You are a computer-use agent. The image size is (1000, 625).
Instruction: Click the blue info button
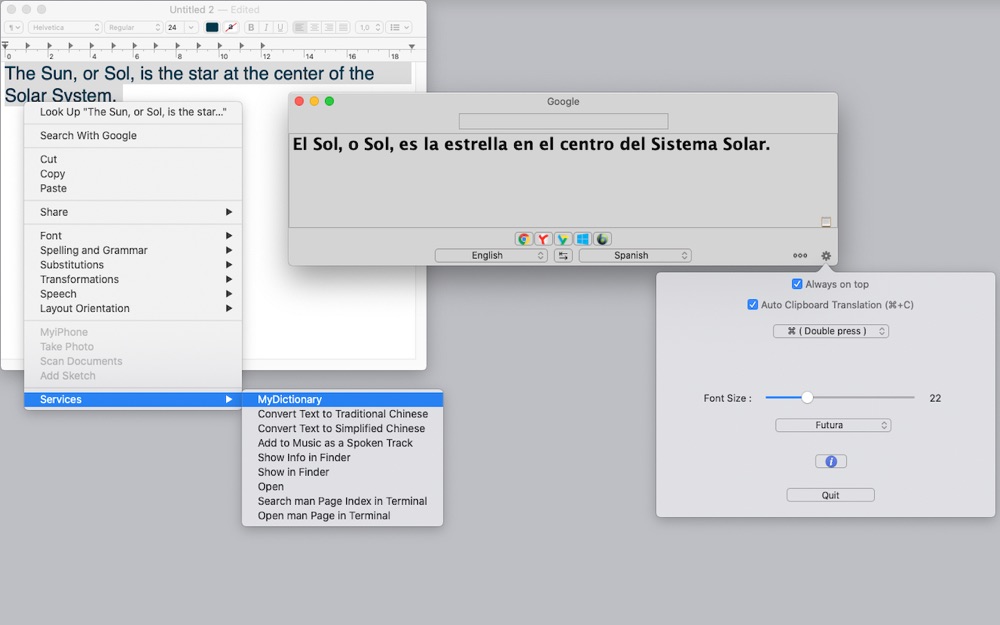tap(830, 461)
